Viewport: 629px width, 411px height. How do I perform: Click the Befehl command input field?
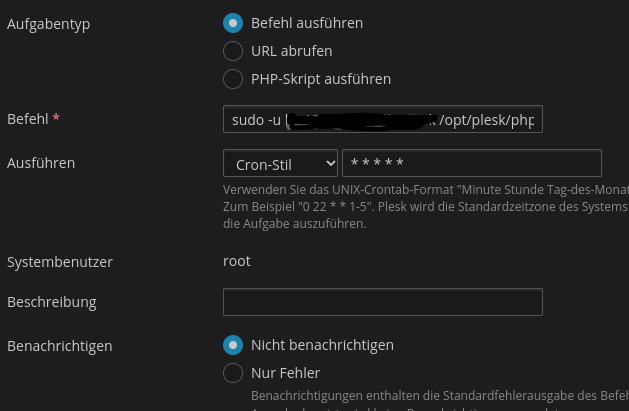[x=382, y=120]
